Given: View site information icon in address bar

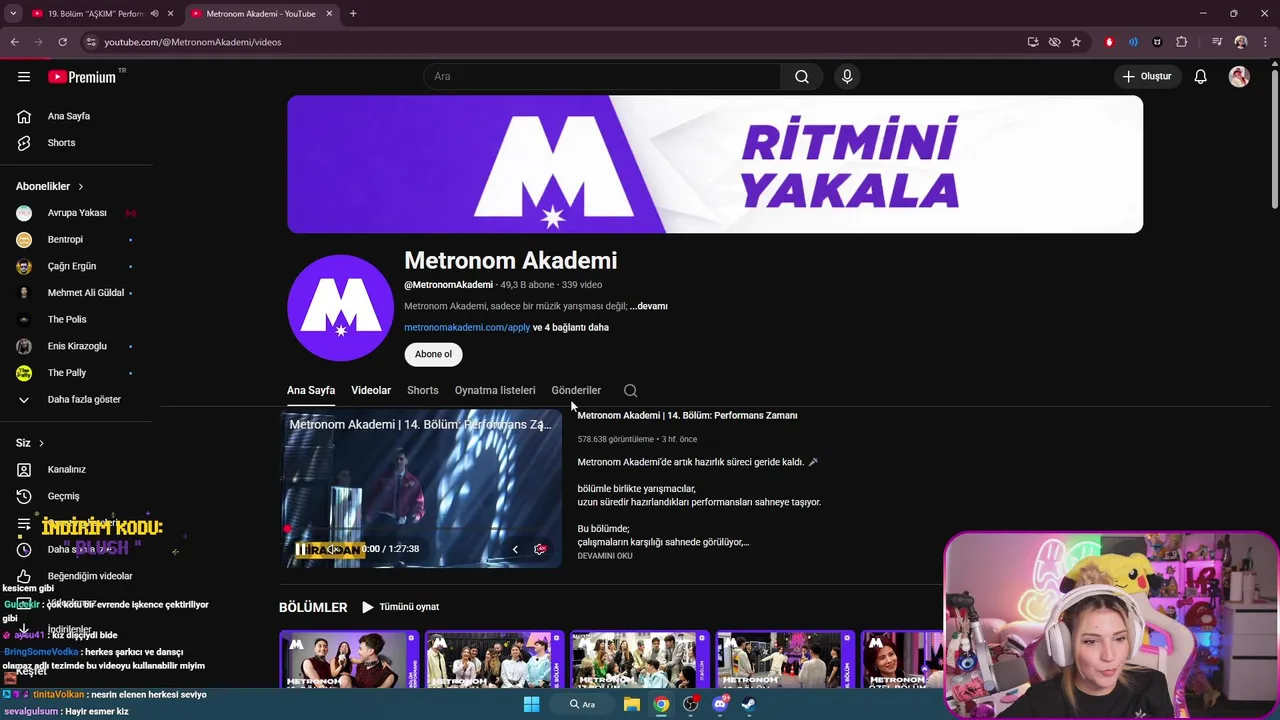Looking at the screenshot, I should 91,42.
